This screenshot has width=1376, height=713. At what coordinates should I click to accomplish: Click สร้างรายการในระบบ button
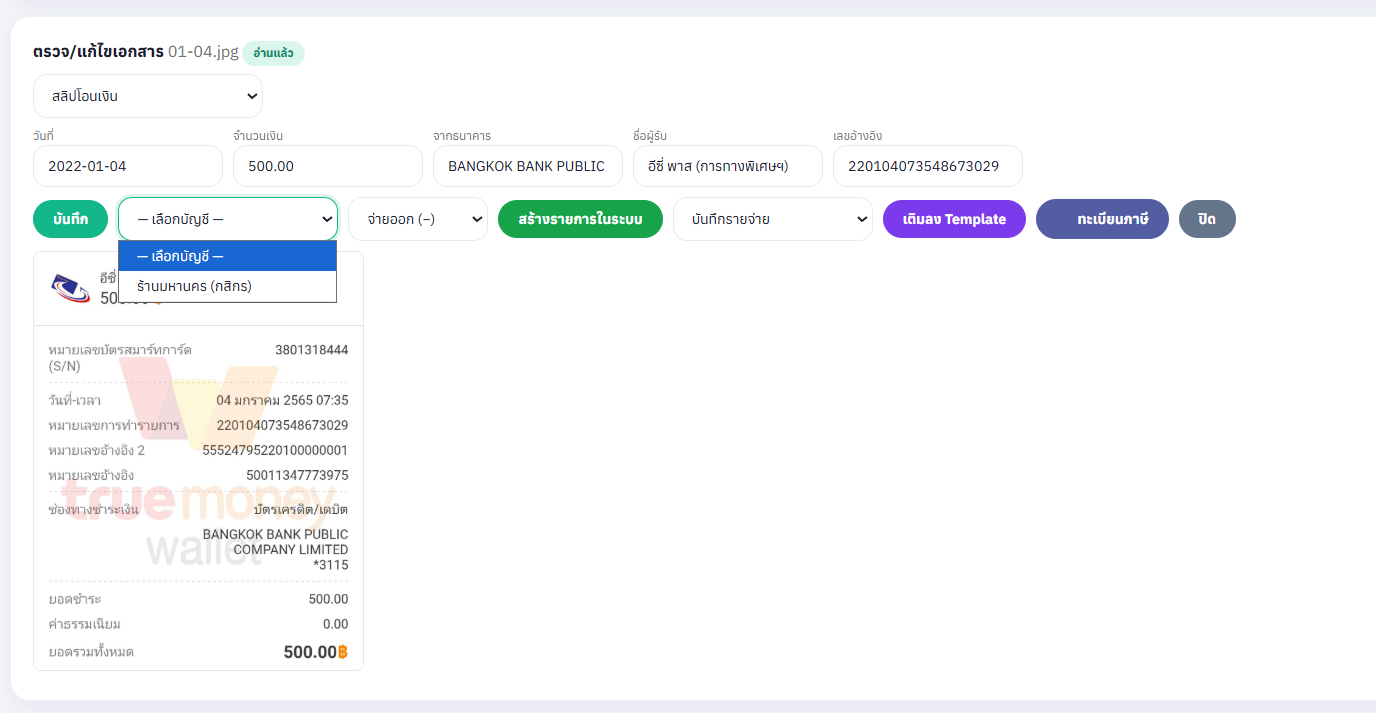[x=580, y=219]
